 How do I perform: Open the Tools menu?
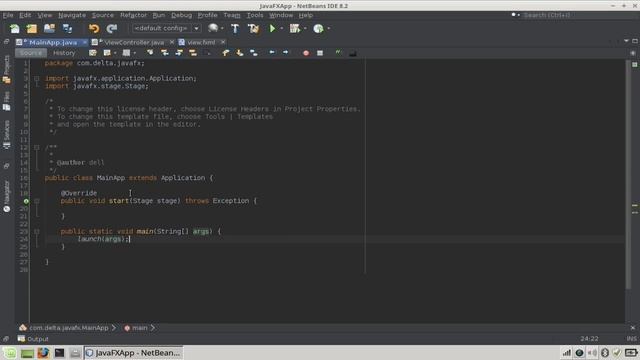point(255,15)
